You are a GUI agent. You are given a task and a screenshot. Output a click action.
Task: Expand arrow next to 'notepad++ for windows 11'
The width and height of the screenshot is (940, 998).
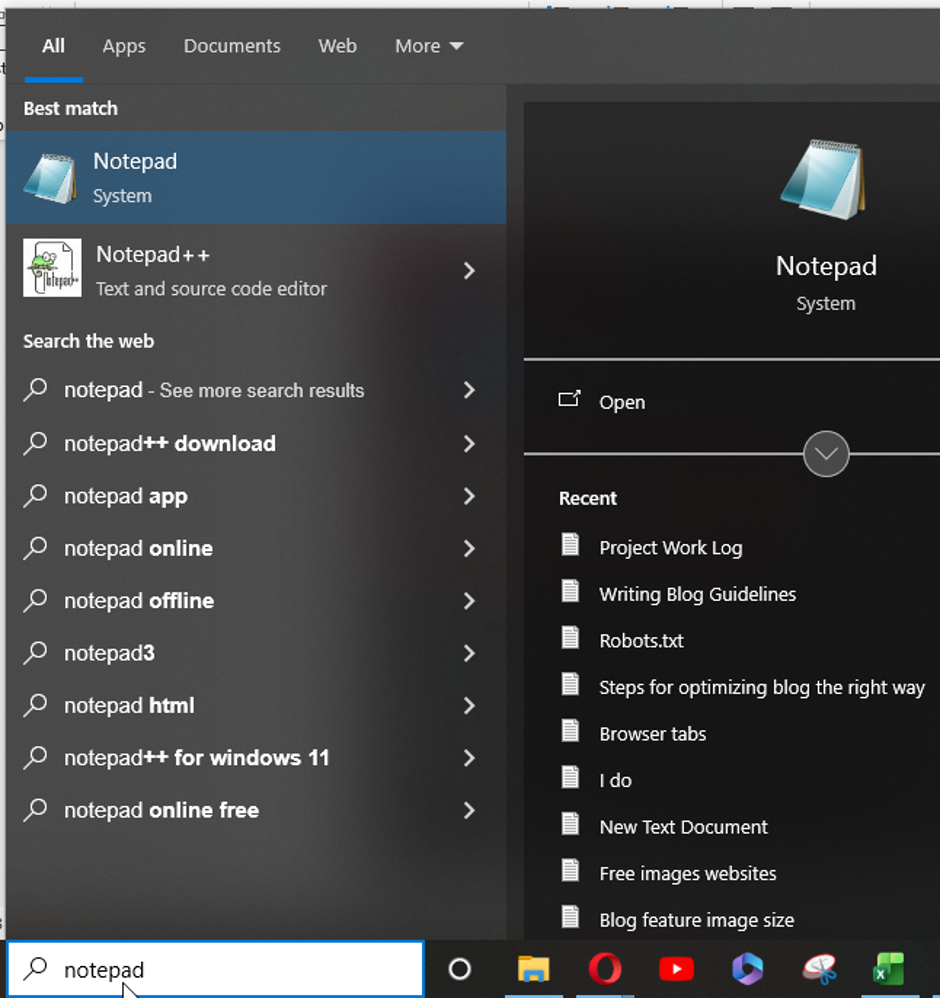[x=469, y=758]
